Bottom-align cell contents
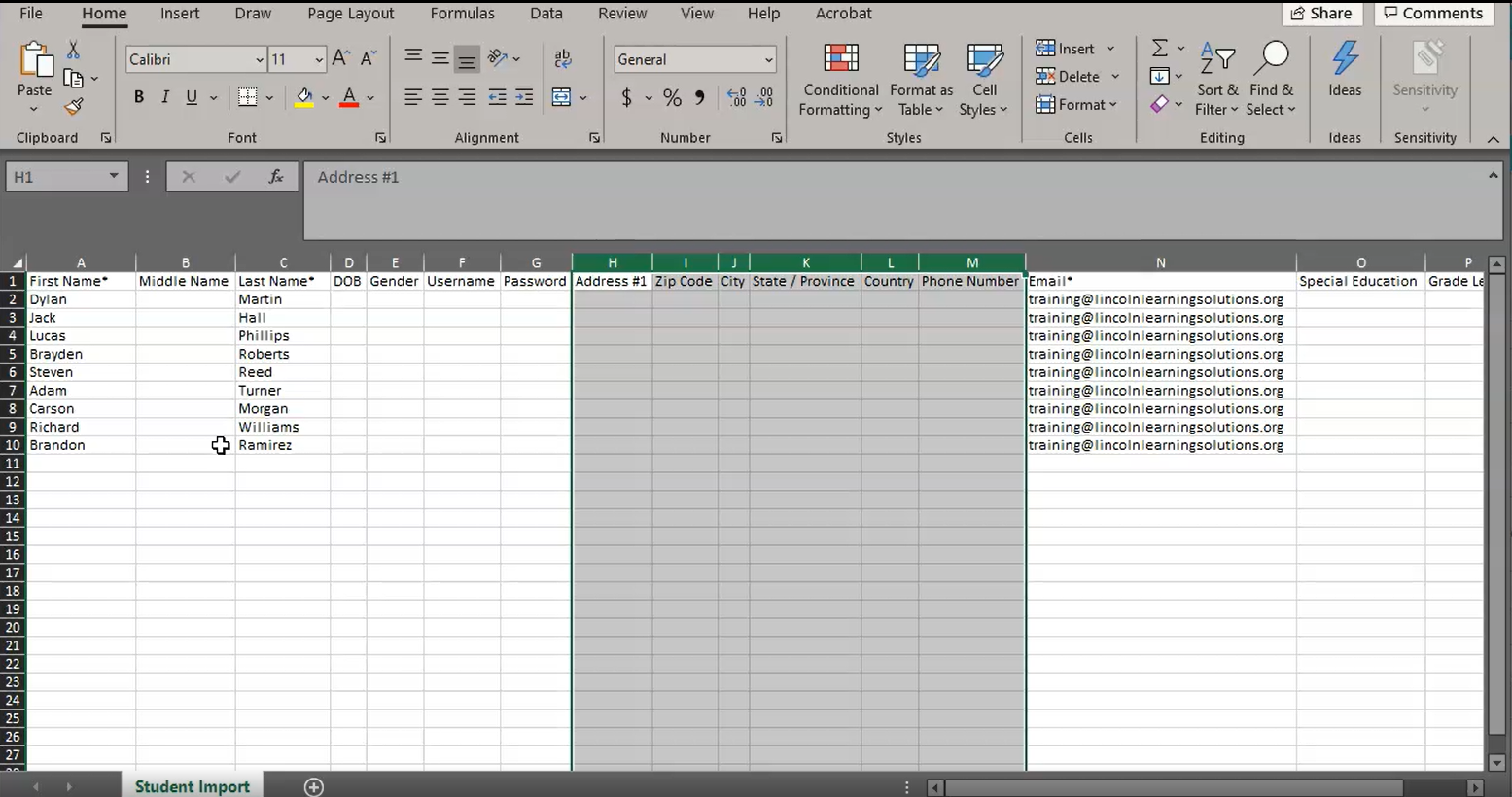The width and height of the screenshot is (1512, 797). coord(468,59)
